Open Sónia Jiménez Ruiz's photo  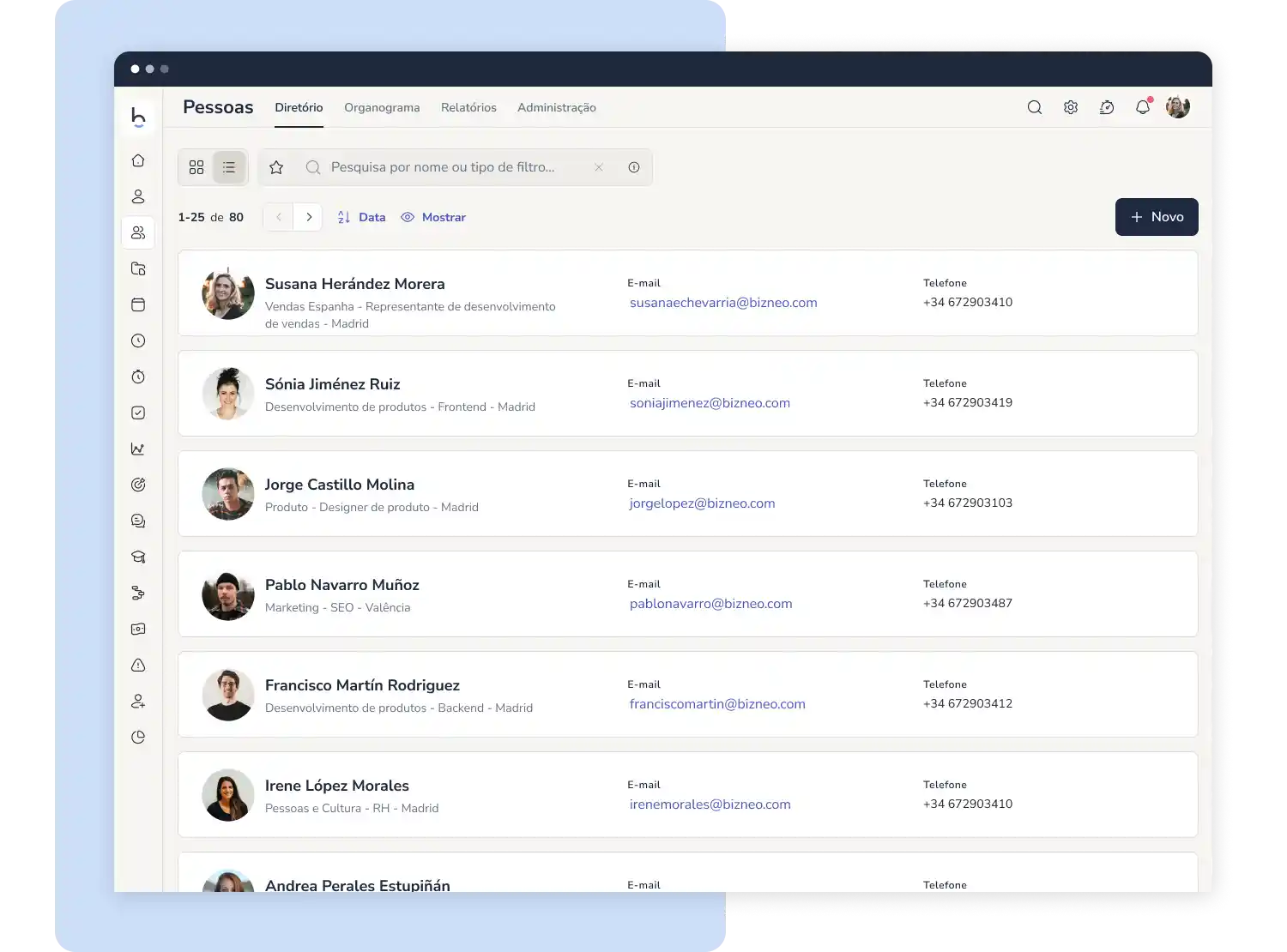click(228, 394)
